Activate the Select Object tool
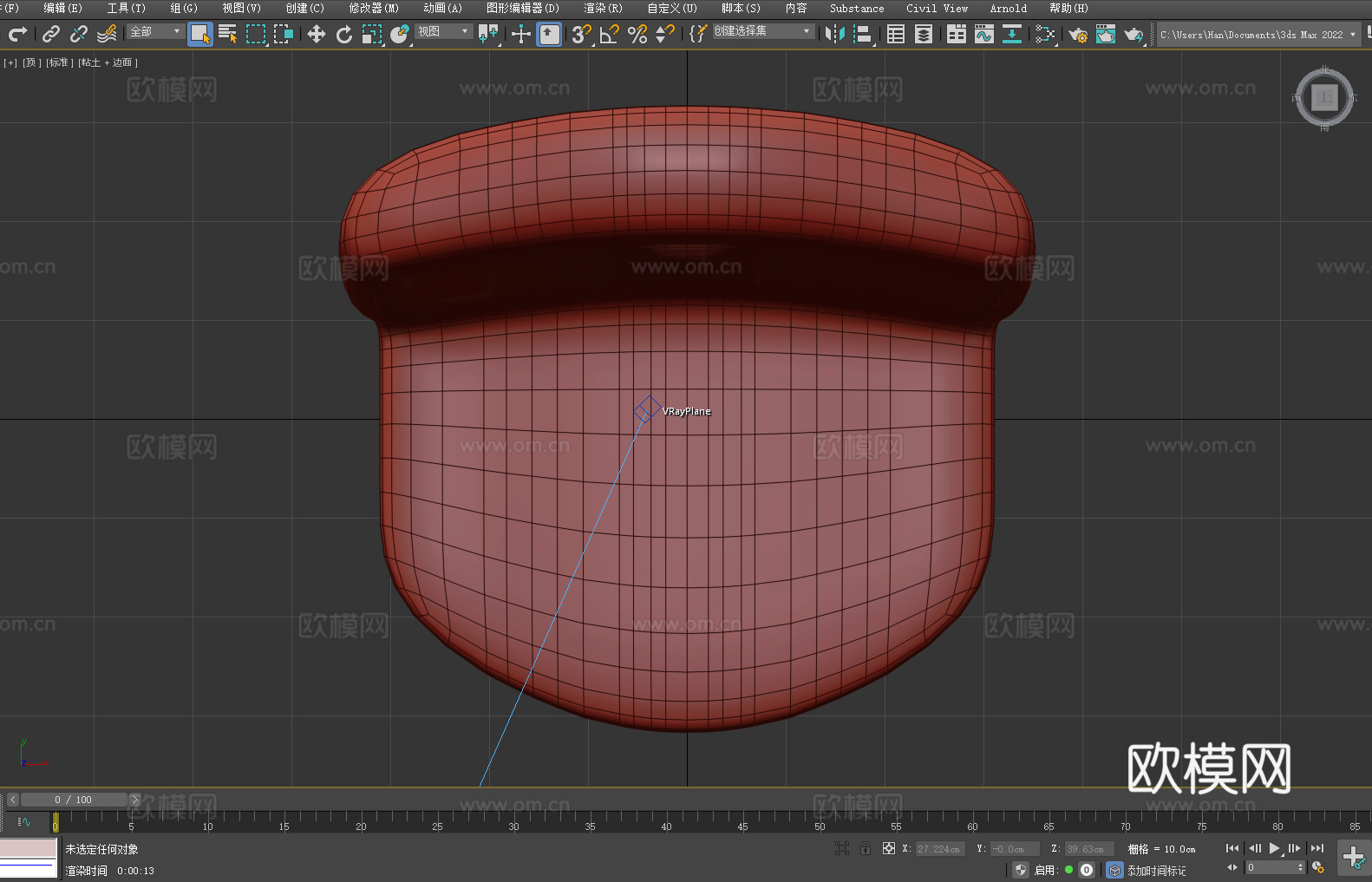1372x882 pixels. tap(200, 34)
